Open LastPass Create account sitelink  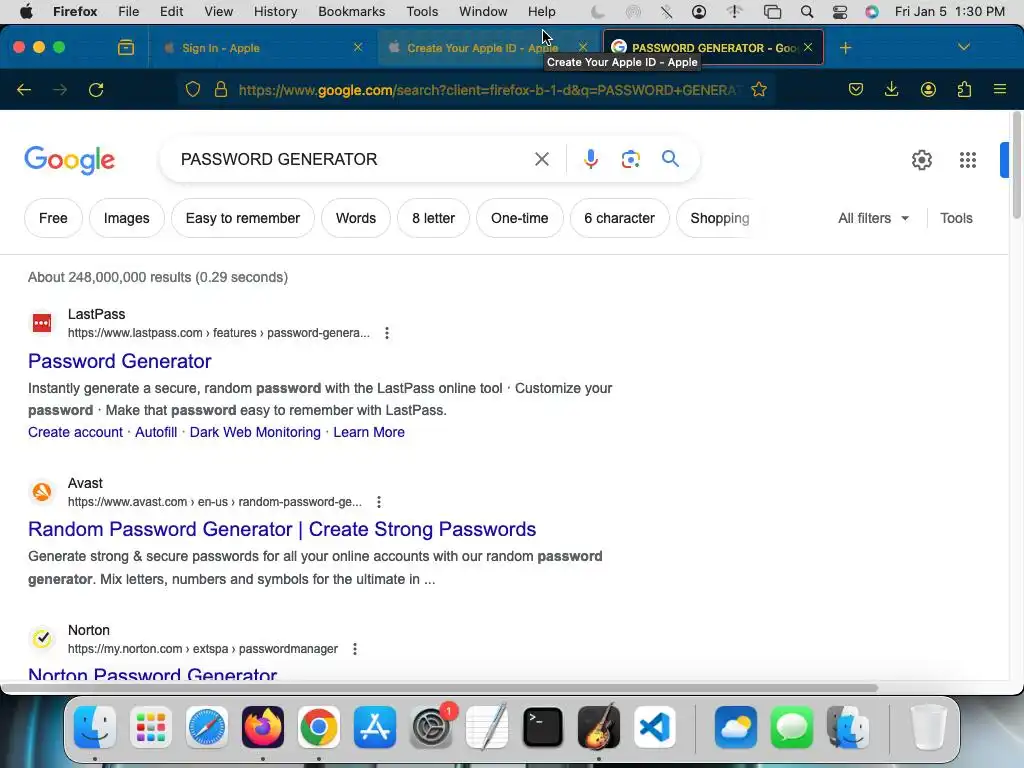75,432
